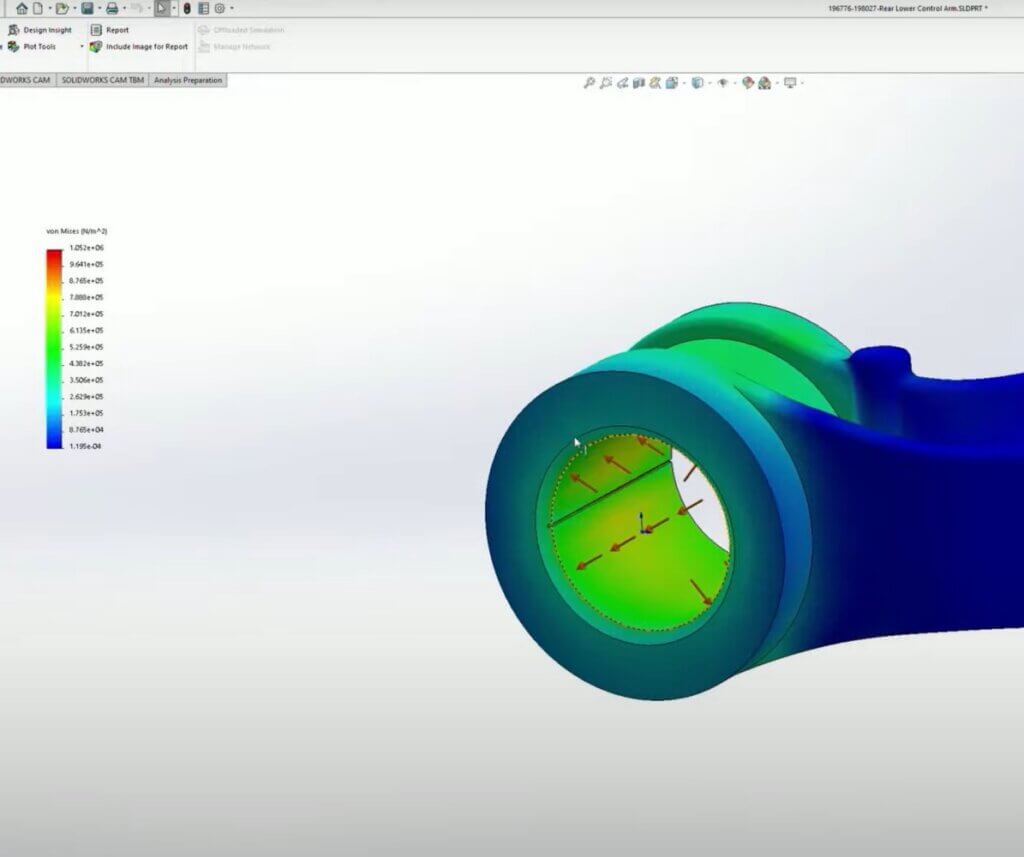Screen dimensions: 1024x857
Task: Click the grayed Undo arrow icon
Action: (136, 8)
